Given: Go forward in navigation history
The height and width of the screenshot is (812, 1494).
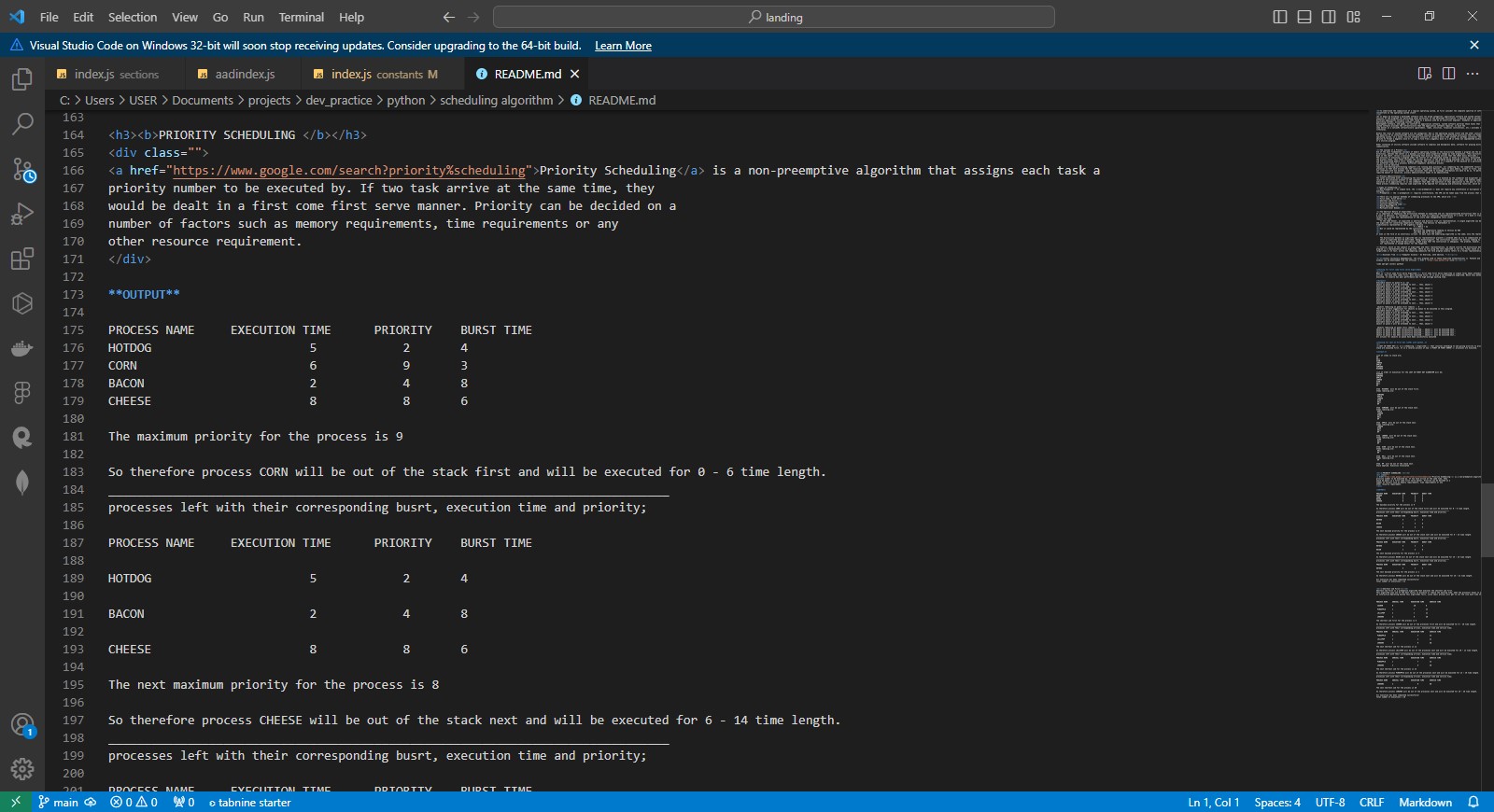Looking at the screenshot, I should (x=473, y=17).
